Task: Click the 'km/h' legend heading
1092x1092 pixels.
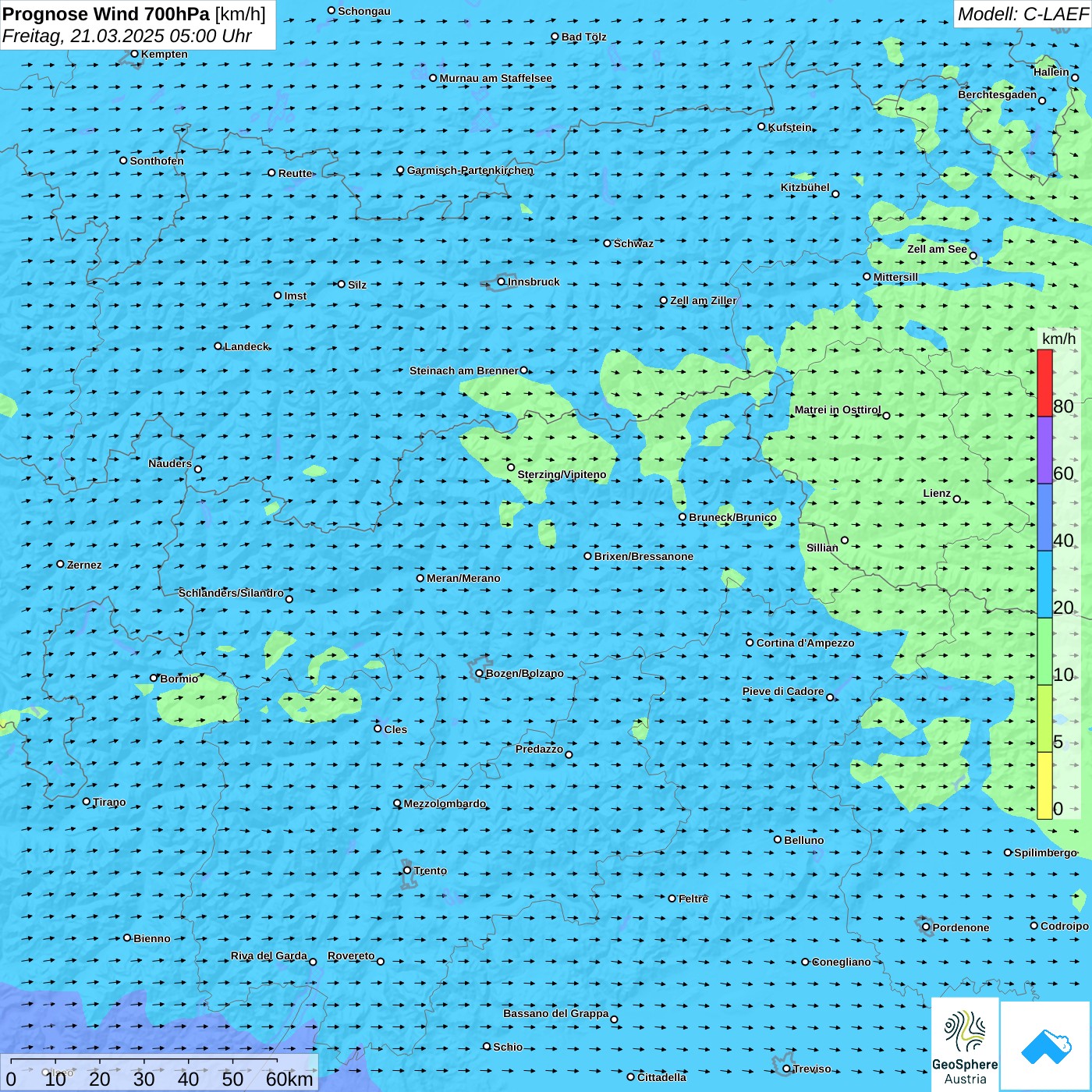Action: point(1059,339)
